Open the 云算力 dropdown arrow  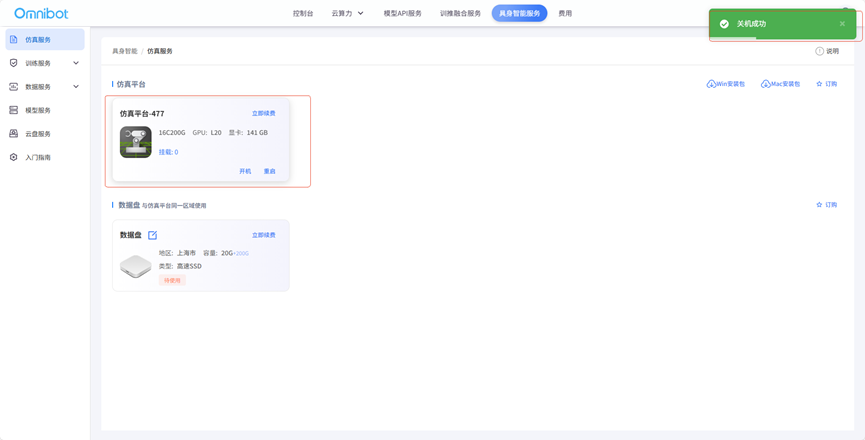pyautogui.click(x=361, y=13)
